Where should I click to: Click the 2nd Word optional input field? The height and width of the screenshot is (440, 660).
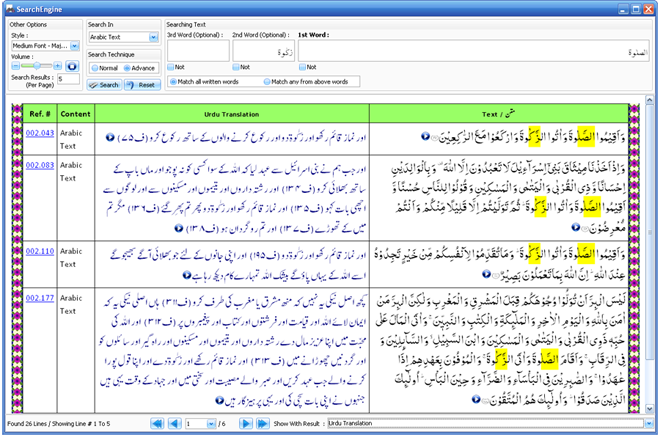(263, 52)
